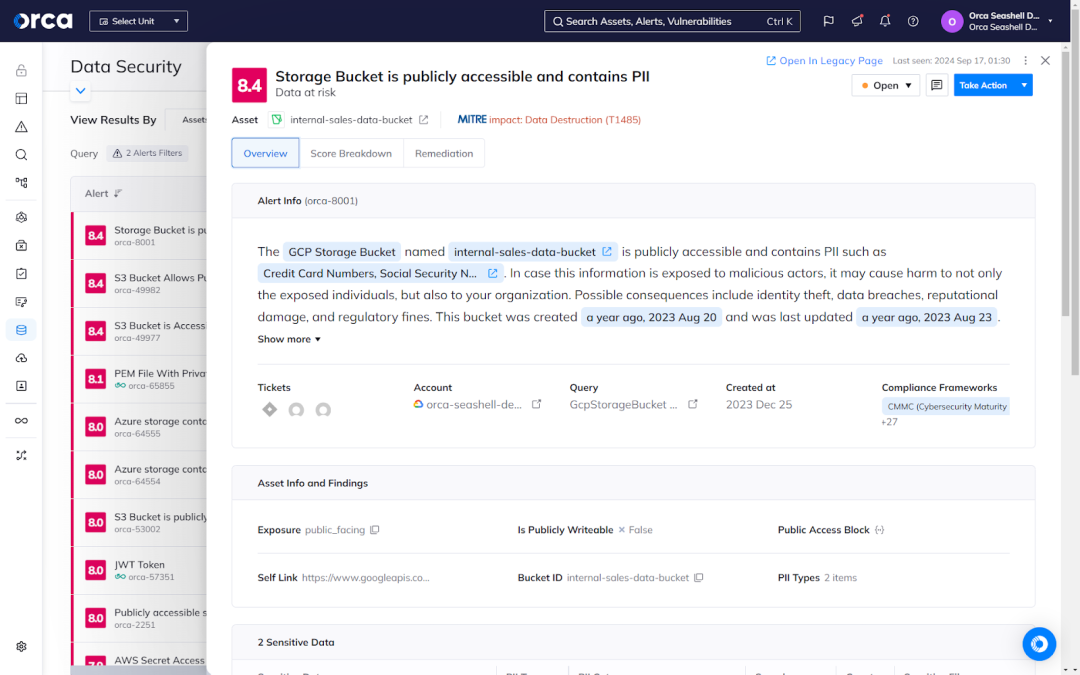Open the hexagon network icon in sidebar
This screenshot has height=675, width=1080.
click(21, 217)
